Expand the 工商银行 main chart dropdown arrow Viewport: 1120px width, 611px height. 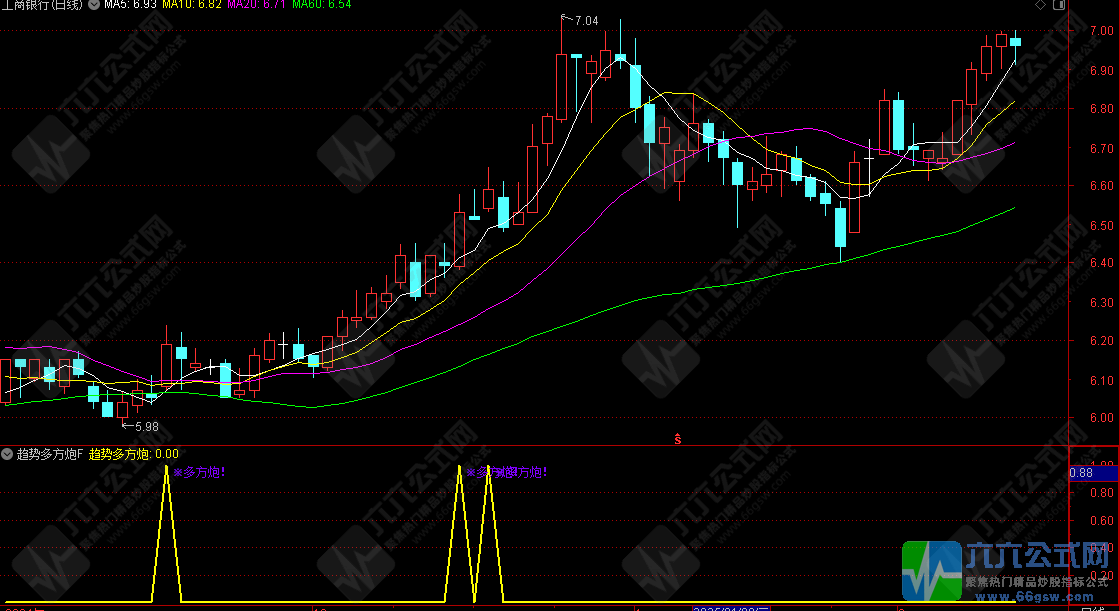click(x=94, y=6)
